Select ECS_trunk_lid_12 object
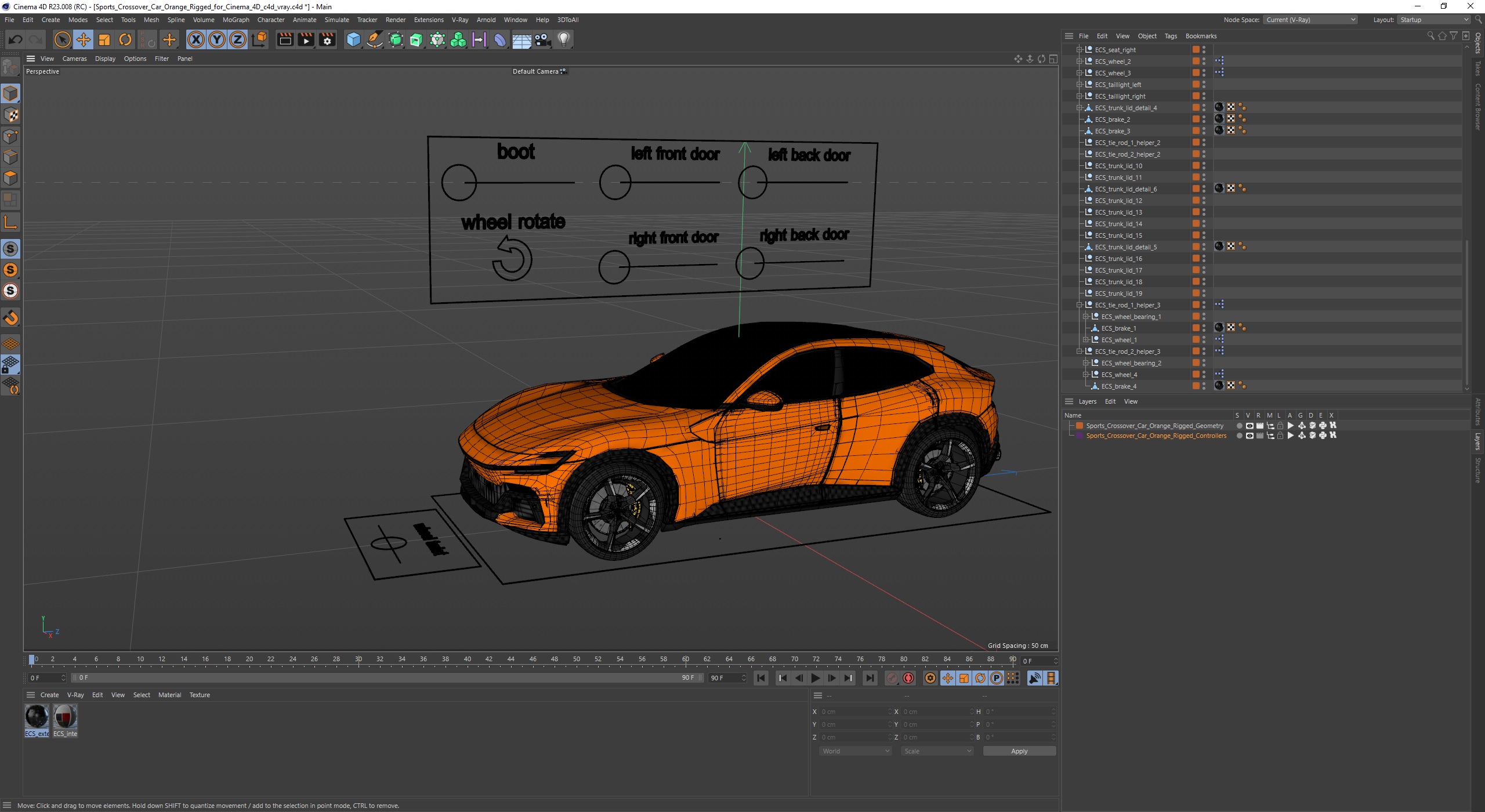The width and height of the screenshot is (1485, 812). (1118, 201)
